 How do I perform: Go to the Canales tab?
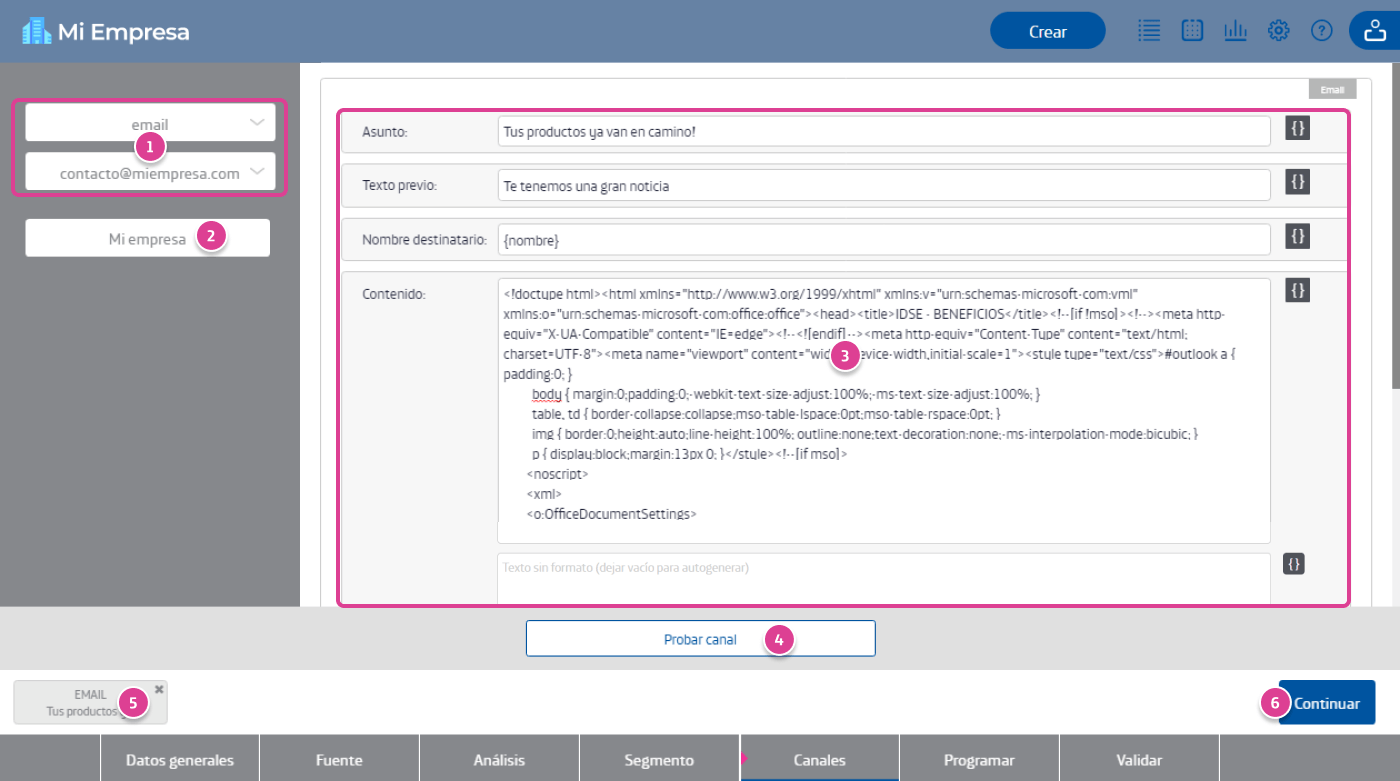(819, 759)
